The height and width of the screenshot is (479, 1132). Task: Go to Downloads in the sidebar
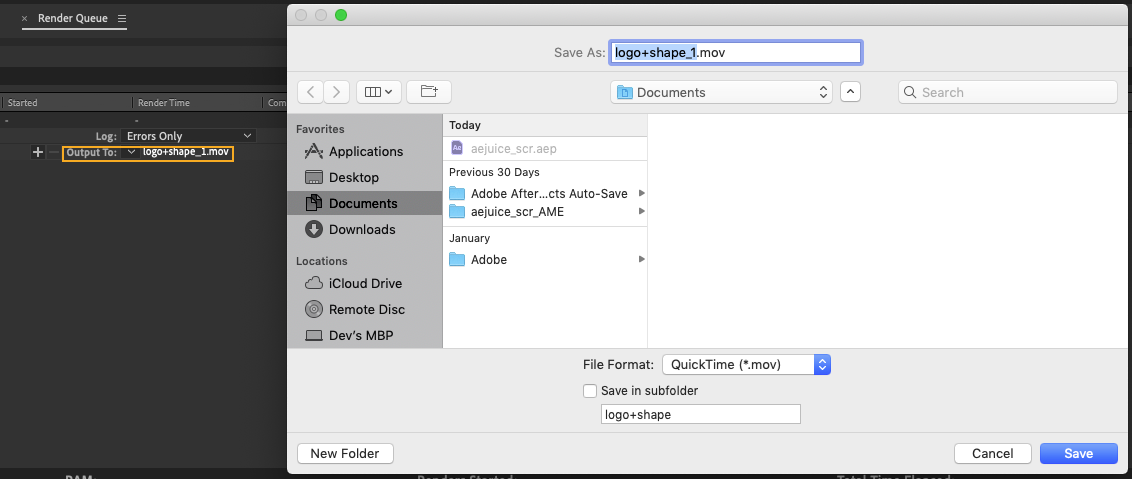pyautogui.click(x=361, y=229)
